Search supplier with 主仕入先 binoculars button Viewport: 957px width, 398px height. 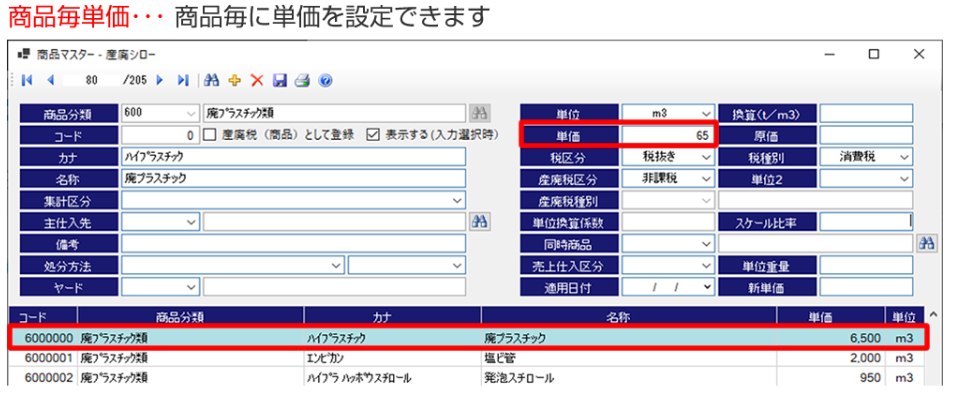479,222
